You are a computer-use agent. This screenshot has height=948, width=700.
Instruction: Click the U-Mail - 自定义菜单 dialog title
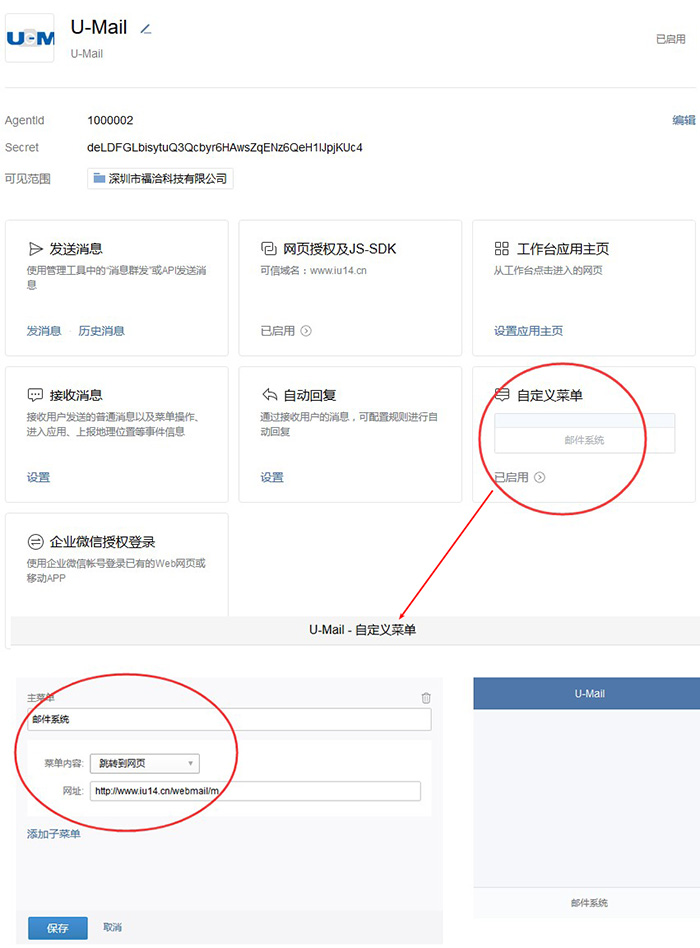(x=362, y=630)
